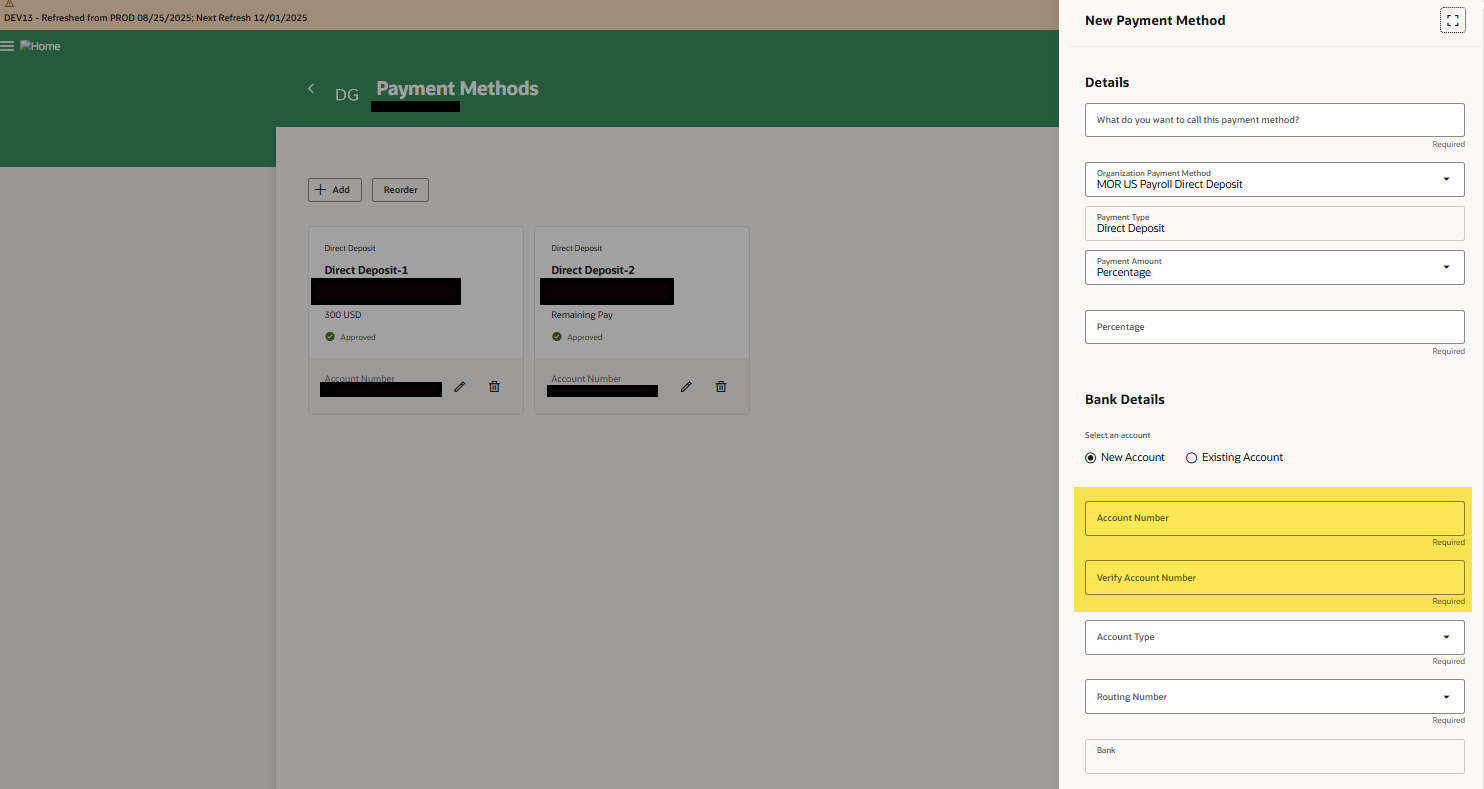Click the Remaining Pay text
1484x789 pixels.
click(582, 315)
